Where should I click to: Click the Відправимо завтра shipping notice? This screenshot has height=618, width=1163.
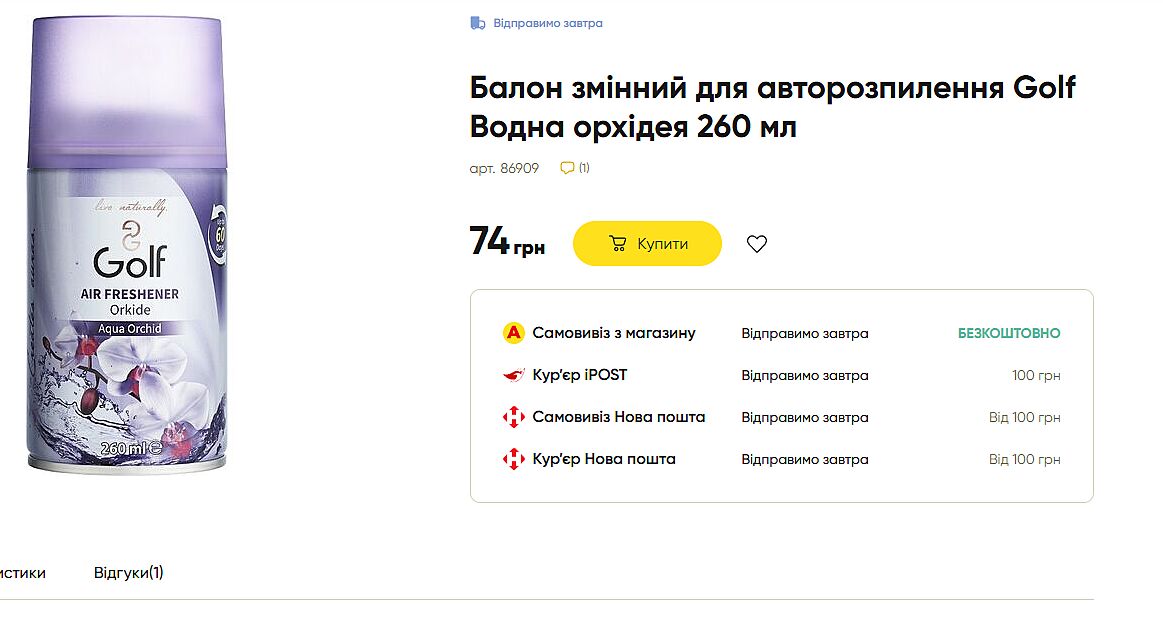pyautogui.click(x=547, y=23)
